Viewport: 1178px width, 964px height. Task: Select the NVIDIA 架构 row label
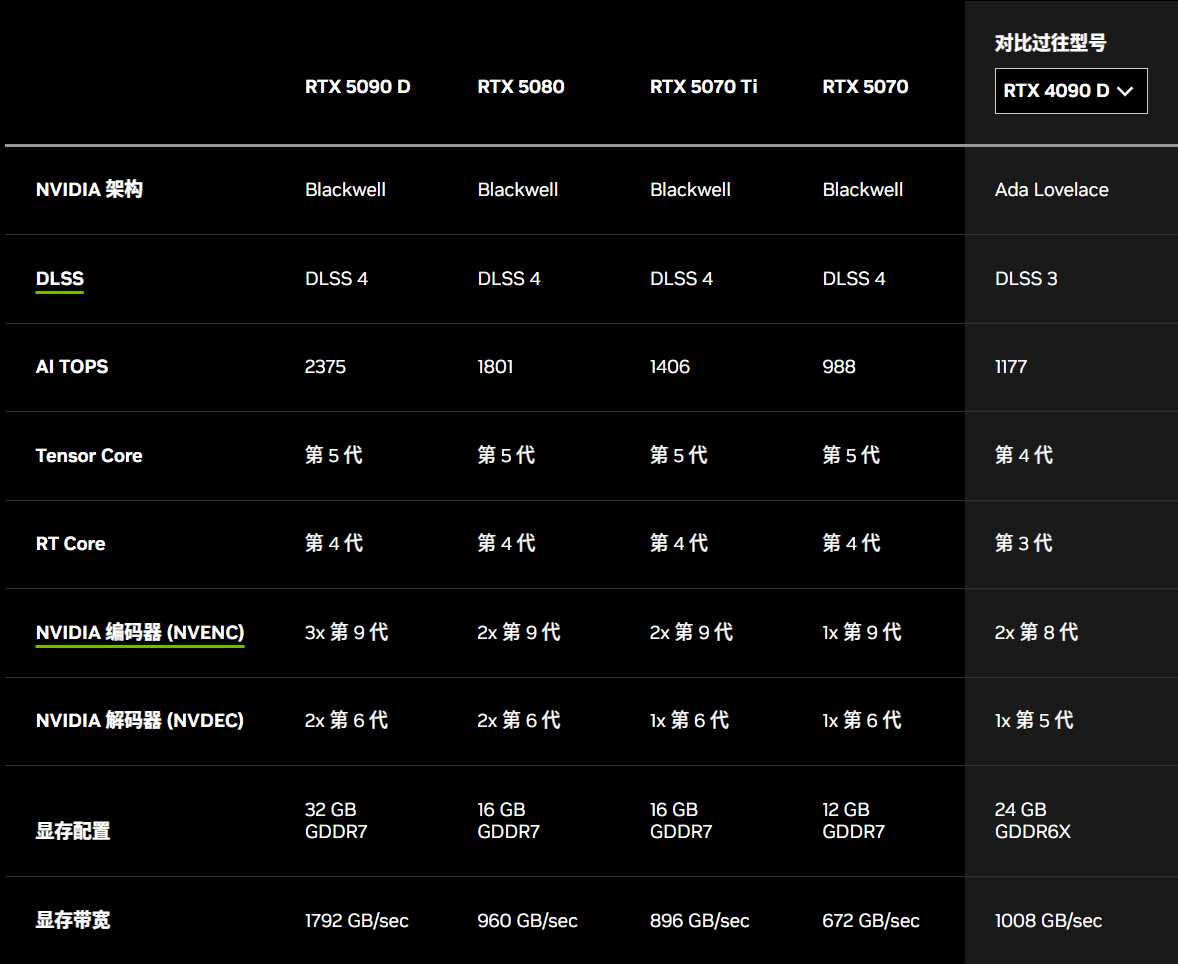[x=89, y=190]
